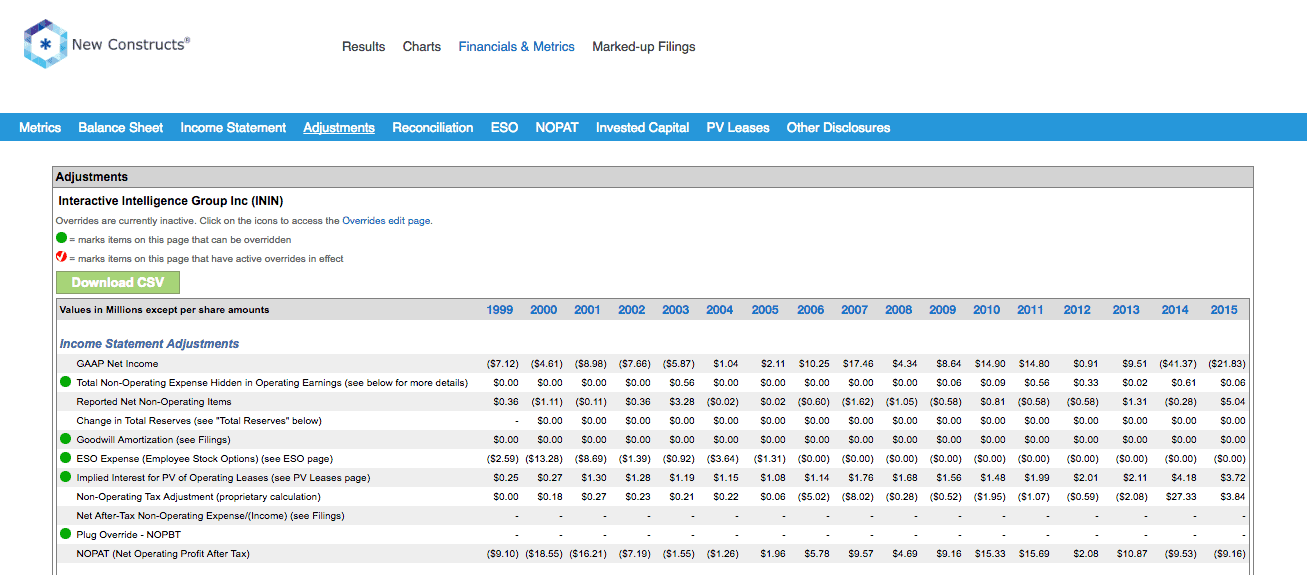The image size is (1307, 575).
Task: Switch to the Reconciliation tab
Action: (432, 127)
